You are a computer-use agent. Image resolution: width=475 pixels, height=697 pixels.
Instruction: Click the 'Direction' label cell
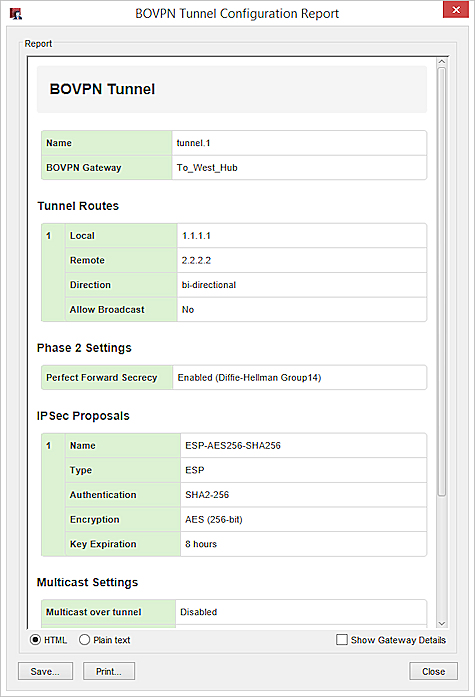click(x=121, y=285)
